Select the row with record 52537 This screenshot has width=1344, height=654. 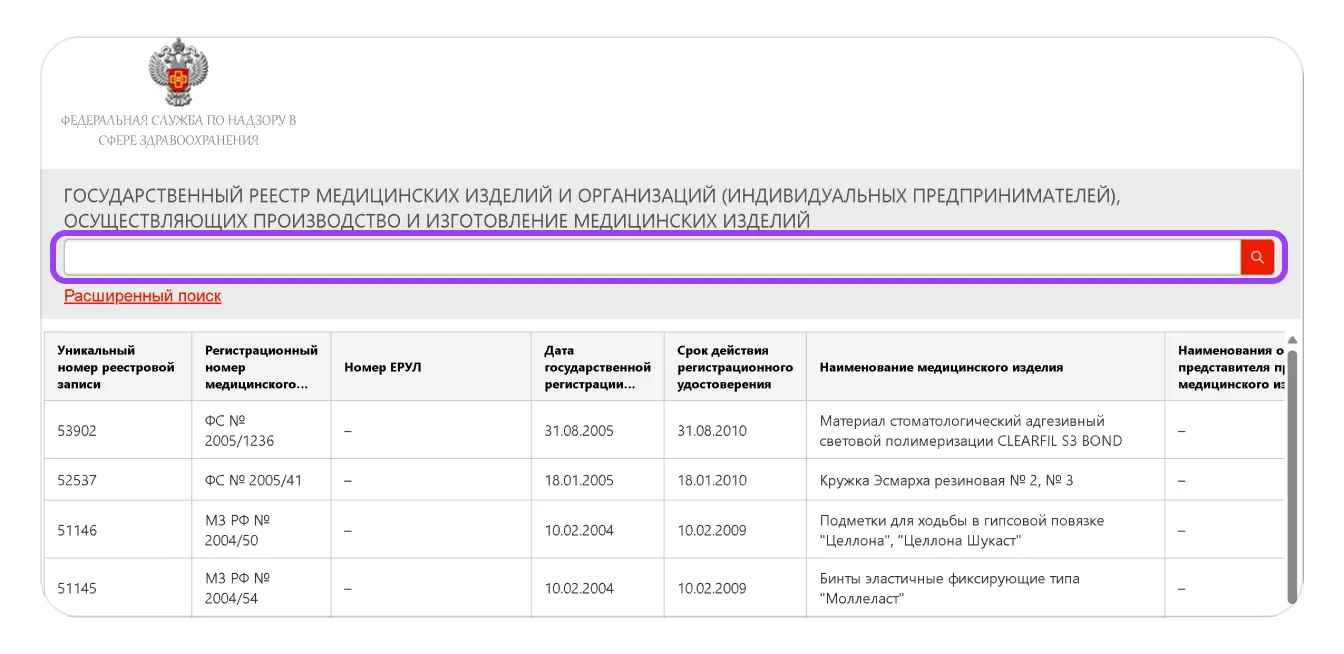78,480
